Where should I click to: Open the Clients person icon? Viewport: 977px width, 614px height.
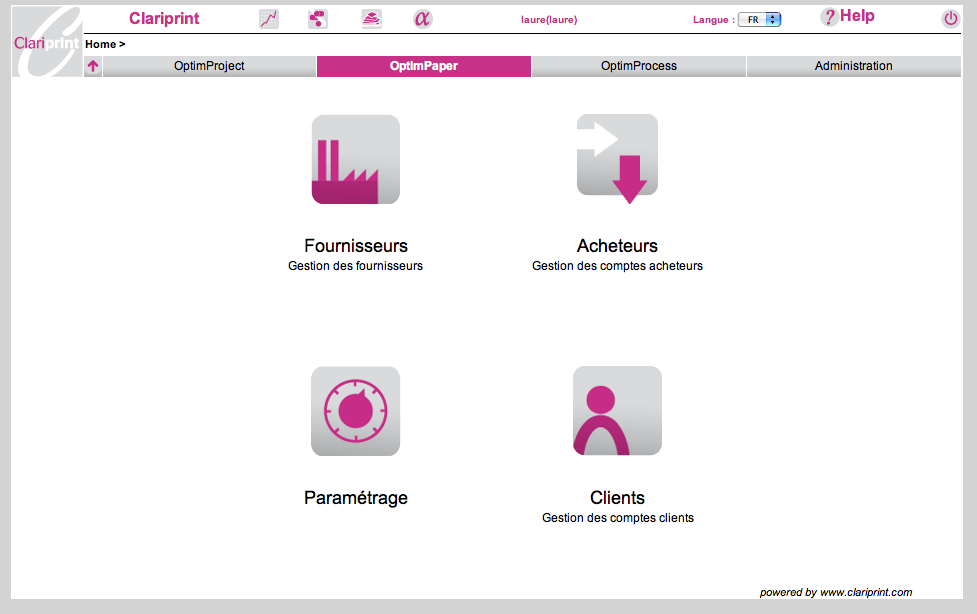click(x=617, y=411)
